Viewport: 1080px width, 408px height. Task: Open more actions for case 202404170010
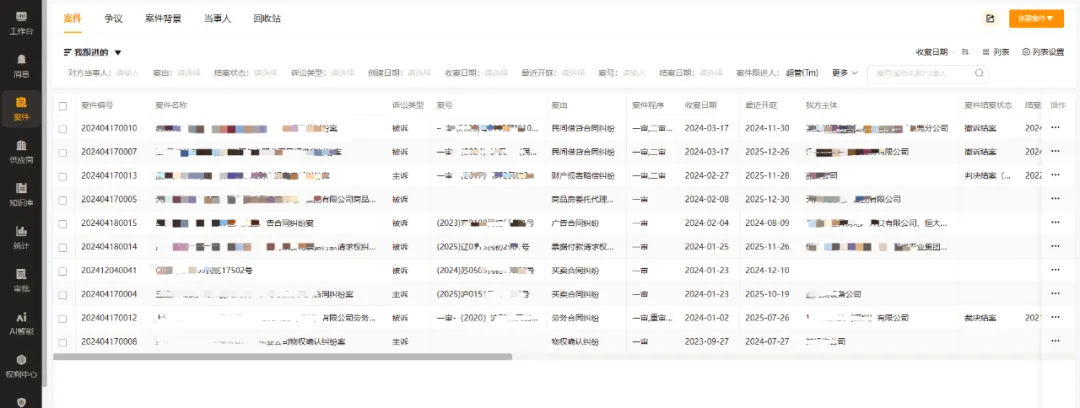tap(1055, 128)
